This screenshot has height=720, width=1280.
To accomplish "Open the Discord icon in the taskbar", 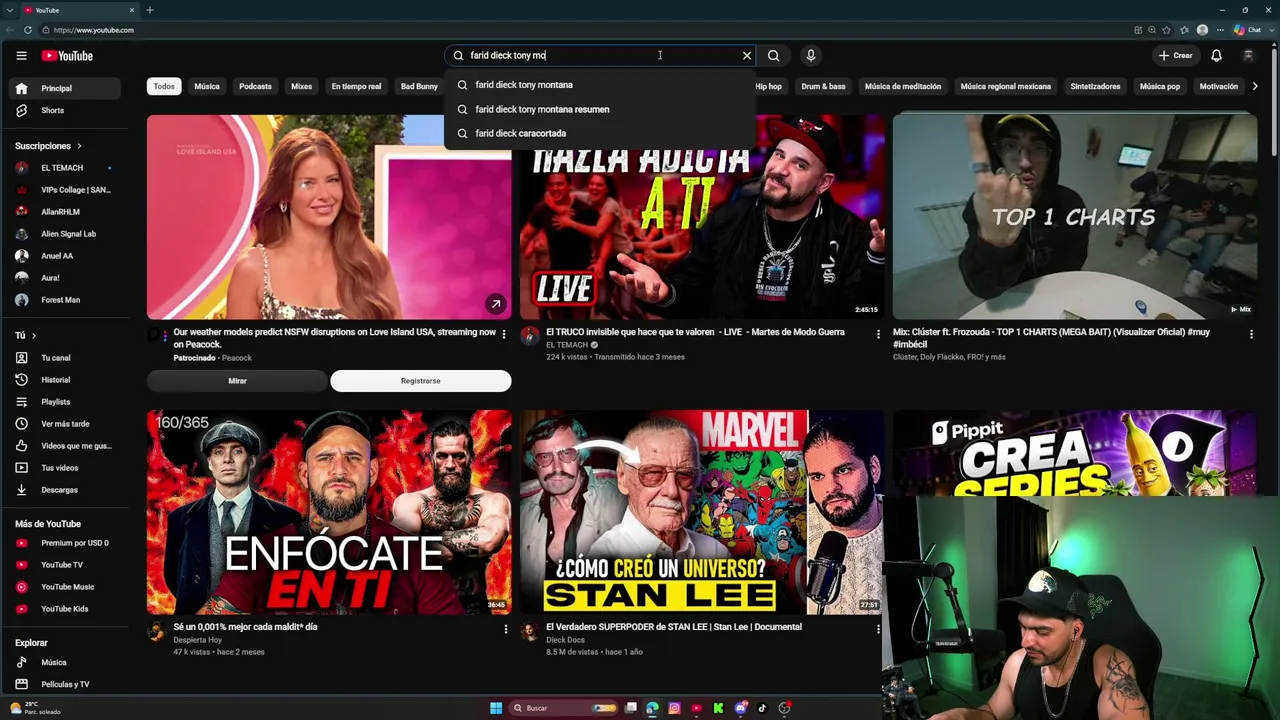I will tap(740, 708).
